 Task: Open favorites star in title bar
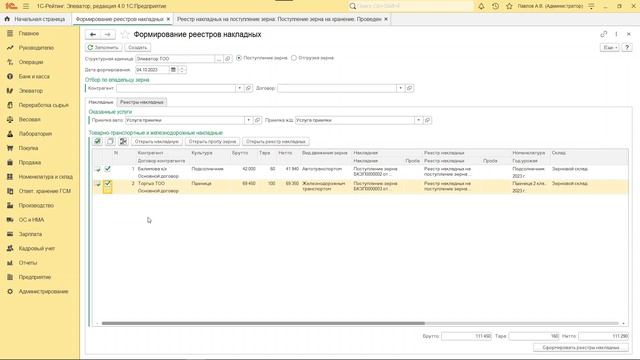point(509,6)
